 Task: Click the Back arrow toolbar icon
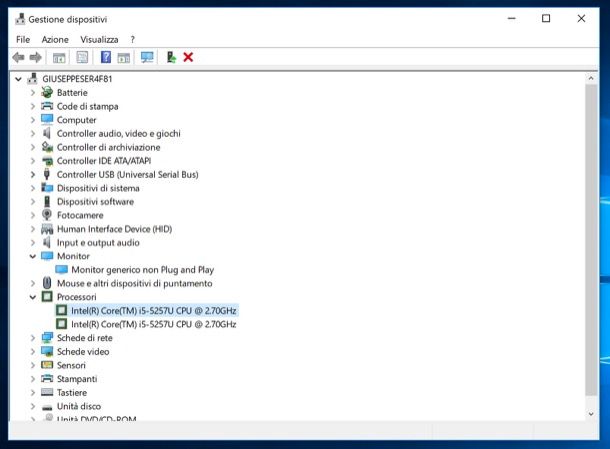click(x=18, y=58)
